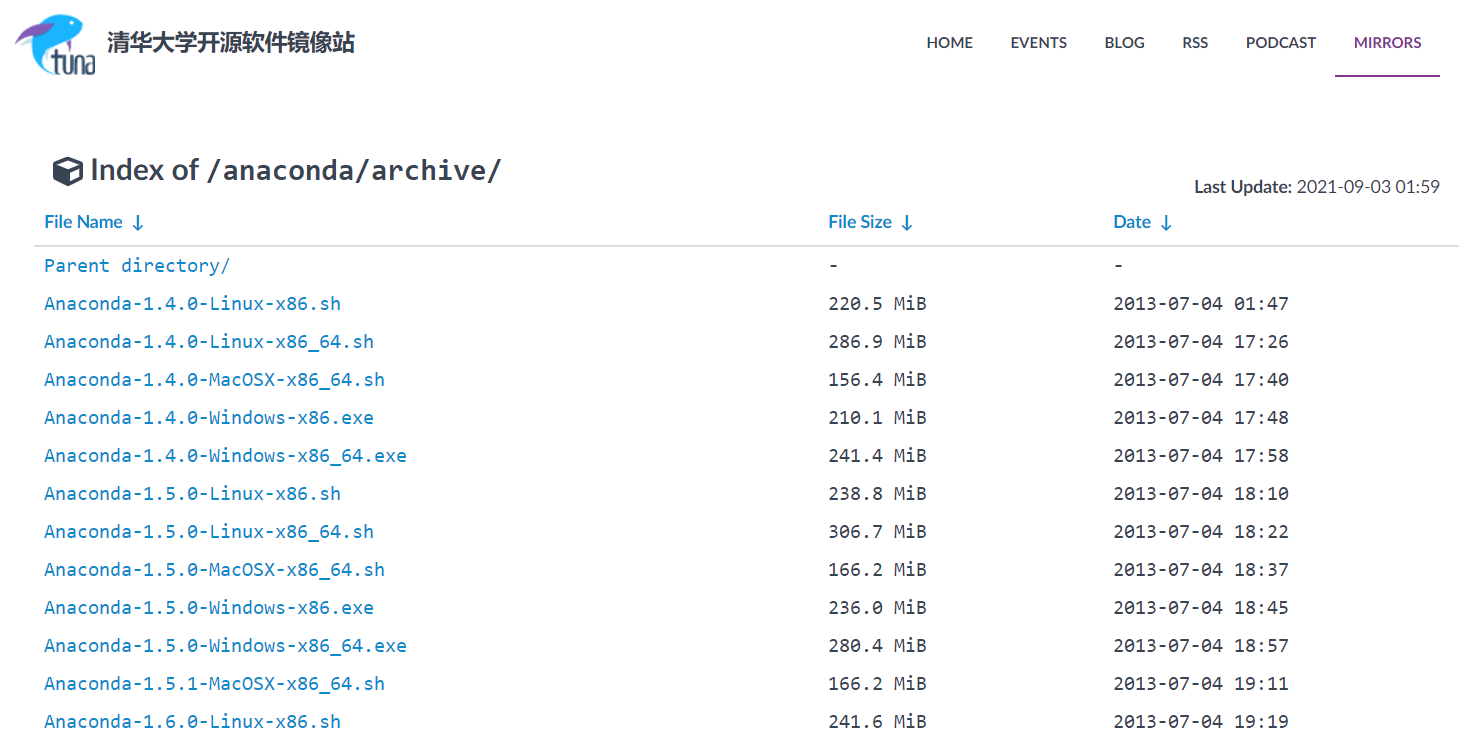Click the box icon beside Index of
Image resolution: width=1472 pixels, height=745 pixels.
tap(67, 172)
